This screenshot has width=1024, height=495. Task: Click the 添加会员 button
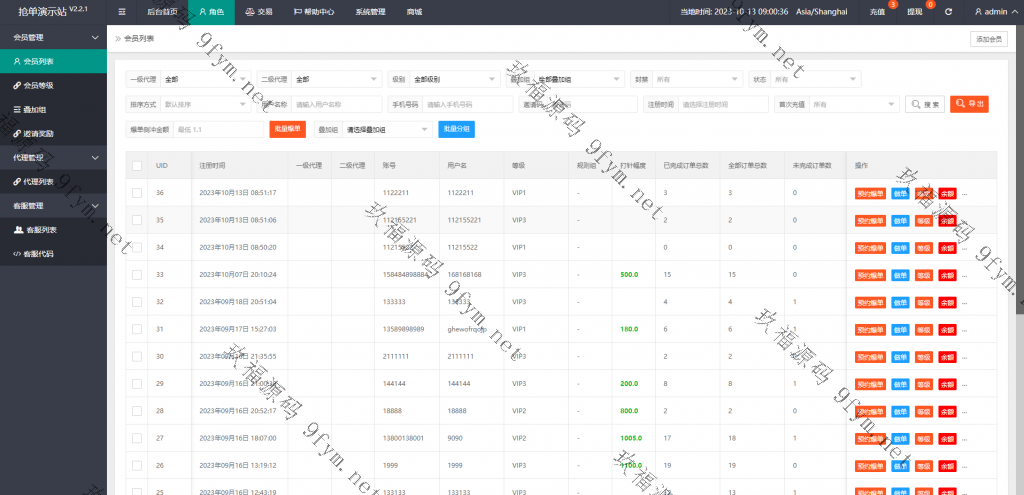click(989, 39)
